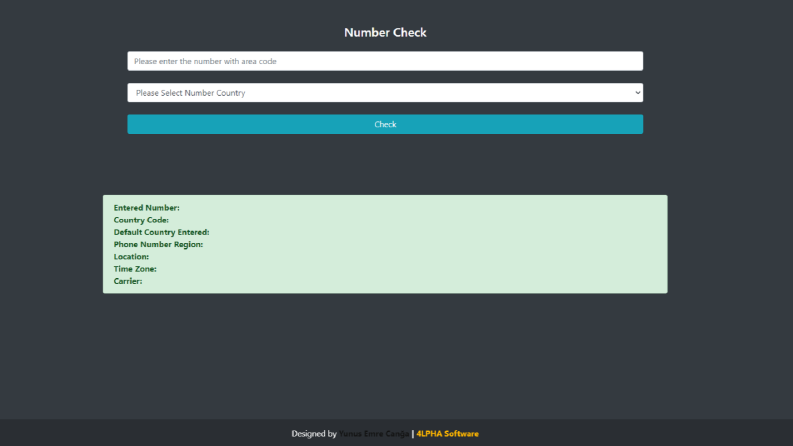Select the Time Zone label

tap(135, 269)
